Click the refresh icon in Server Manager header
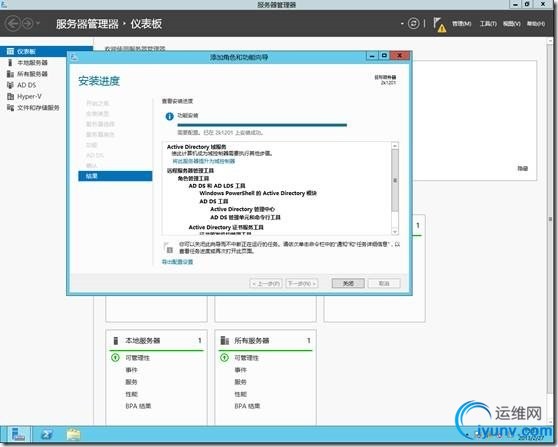Viewport: 558px width, 447px height. pyautogui.click(x=414, y=24)
